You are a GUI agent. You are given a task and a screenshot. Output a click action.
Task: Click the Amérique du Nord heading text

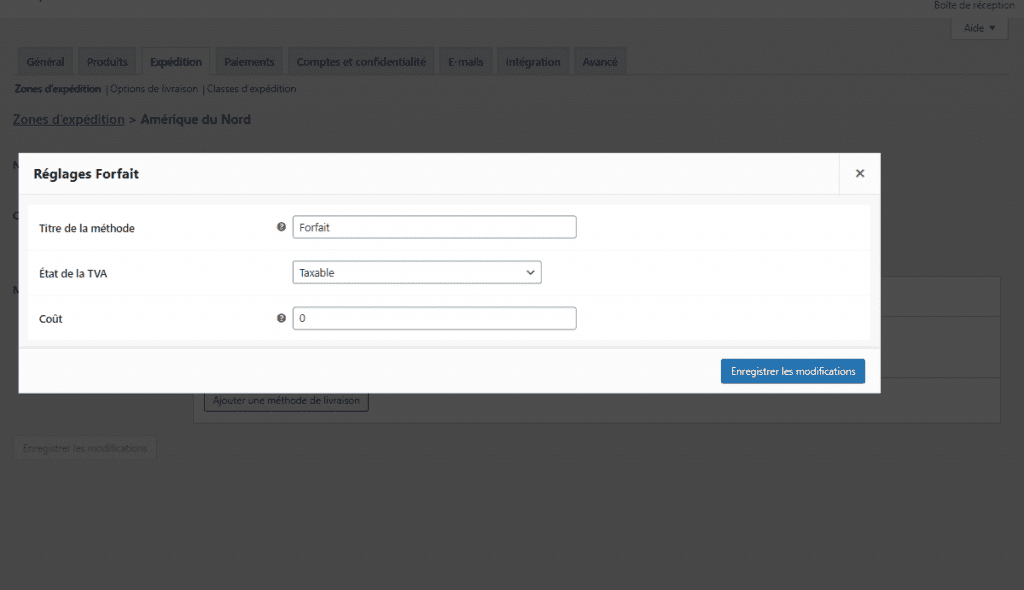tap(195, 119)
